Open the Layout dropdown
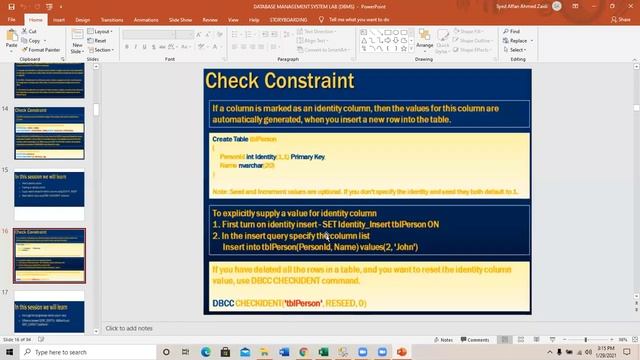 tap(100, 31)
